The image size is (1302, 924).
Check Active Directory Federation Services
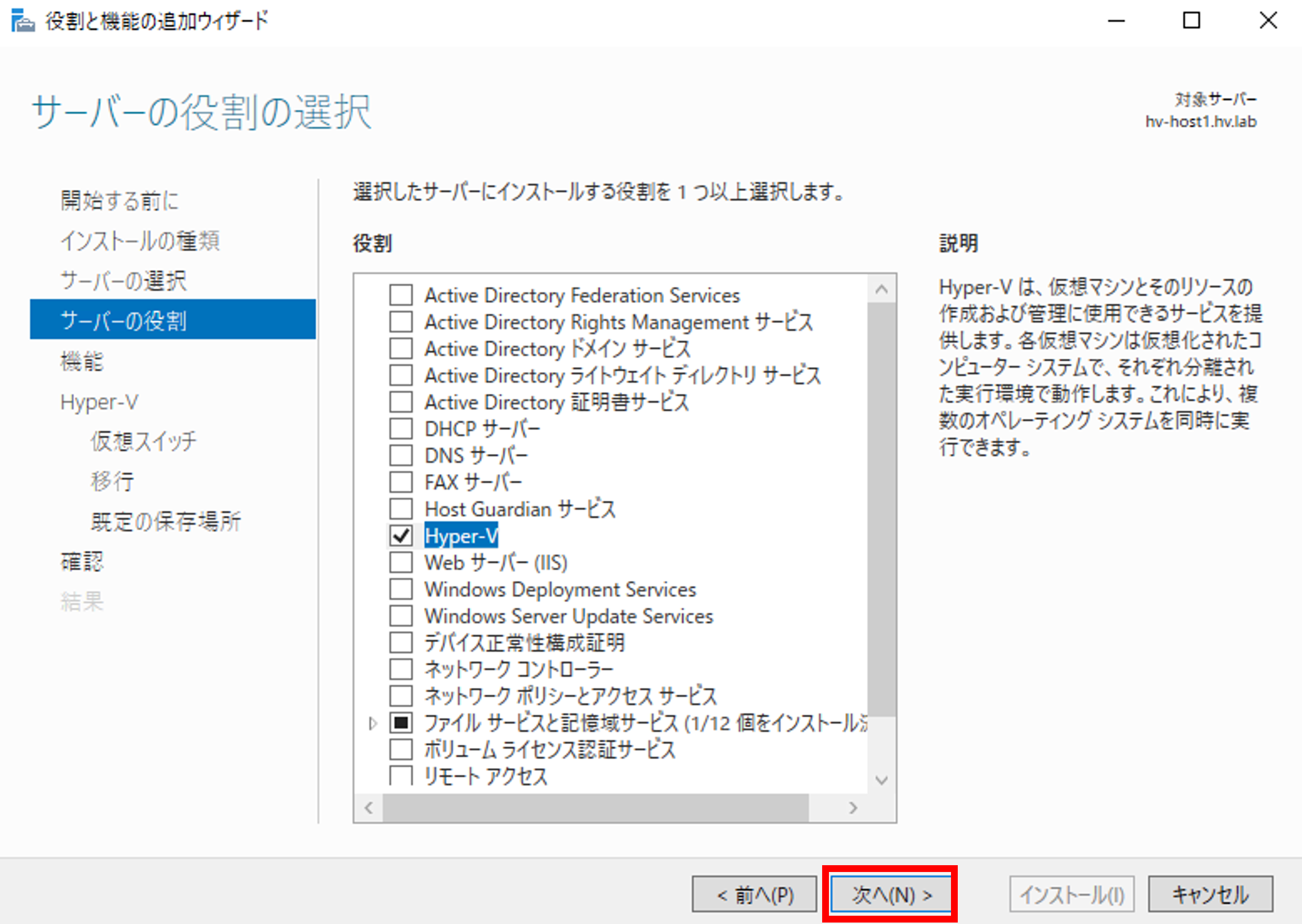(x=401, y=296)
